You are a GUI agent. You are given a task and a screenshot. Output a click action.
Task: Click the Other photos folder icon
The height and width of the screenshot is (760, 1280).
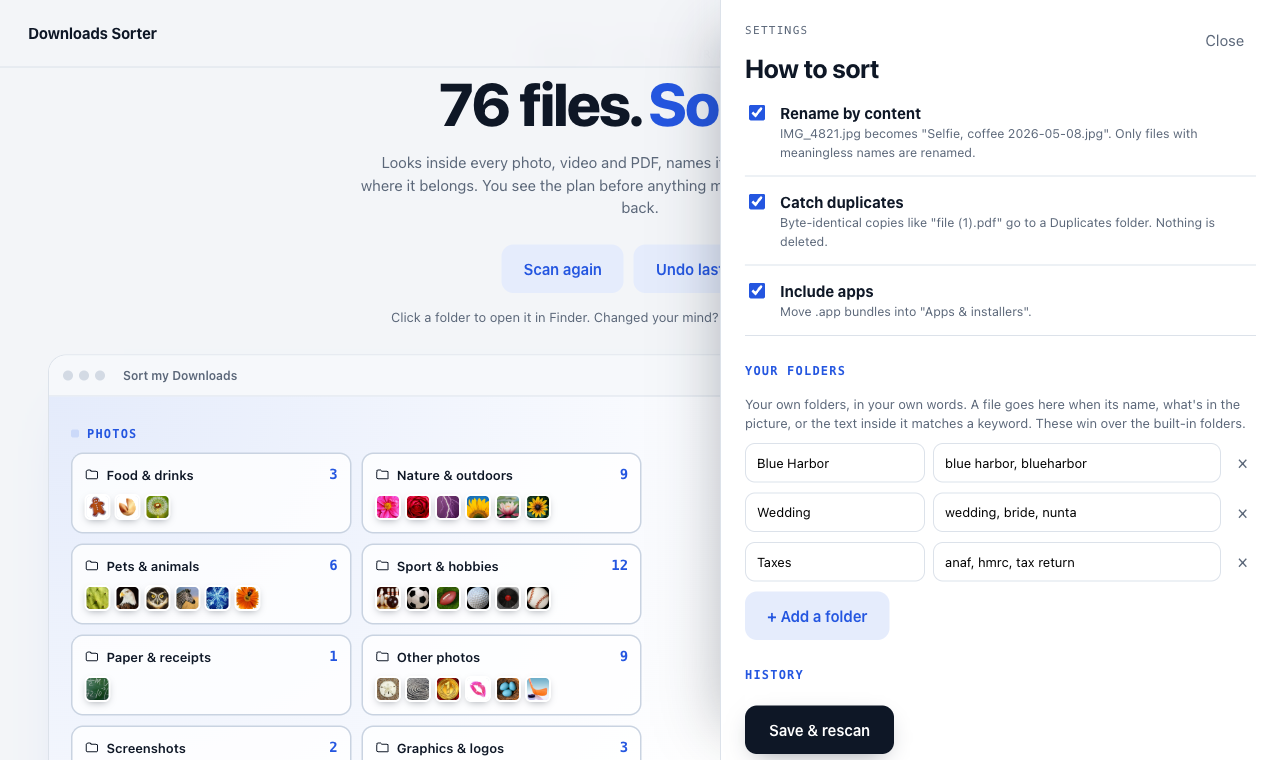[382, 657]
